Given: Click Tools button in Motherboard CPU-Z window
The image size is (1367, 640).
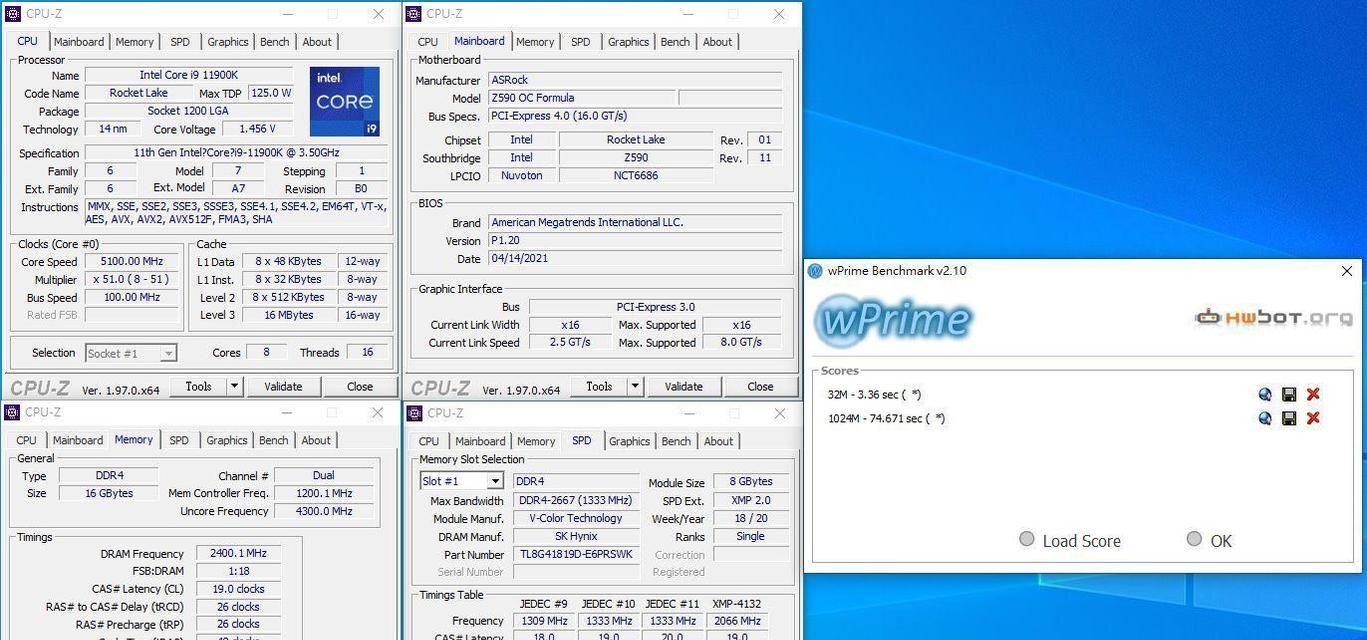Looking at the screenshot, I should pos(599,386).
